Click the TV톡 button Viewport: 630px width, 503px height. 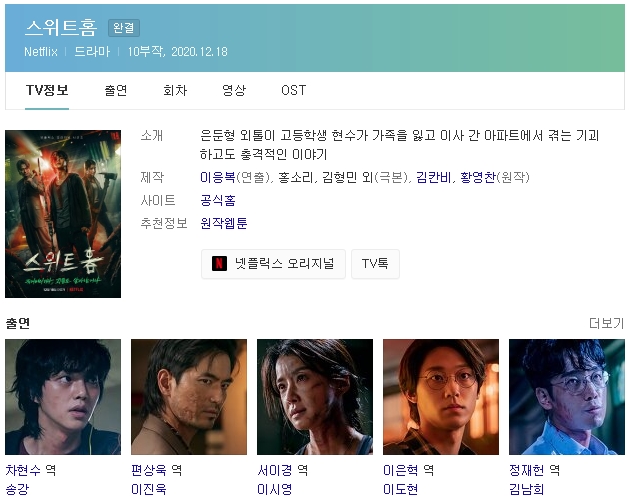[x=375, y=264]
